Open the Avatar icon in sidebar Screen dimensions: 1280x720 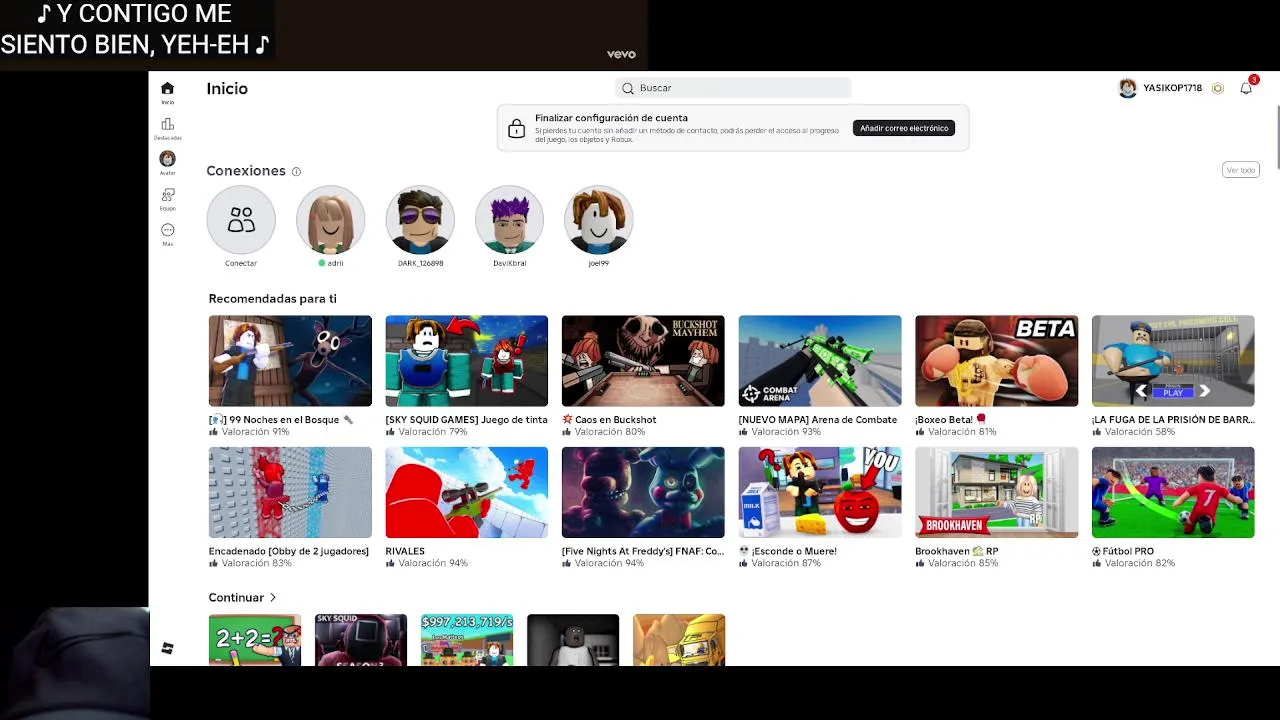[167, 159]
